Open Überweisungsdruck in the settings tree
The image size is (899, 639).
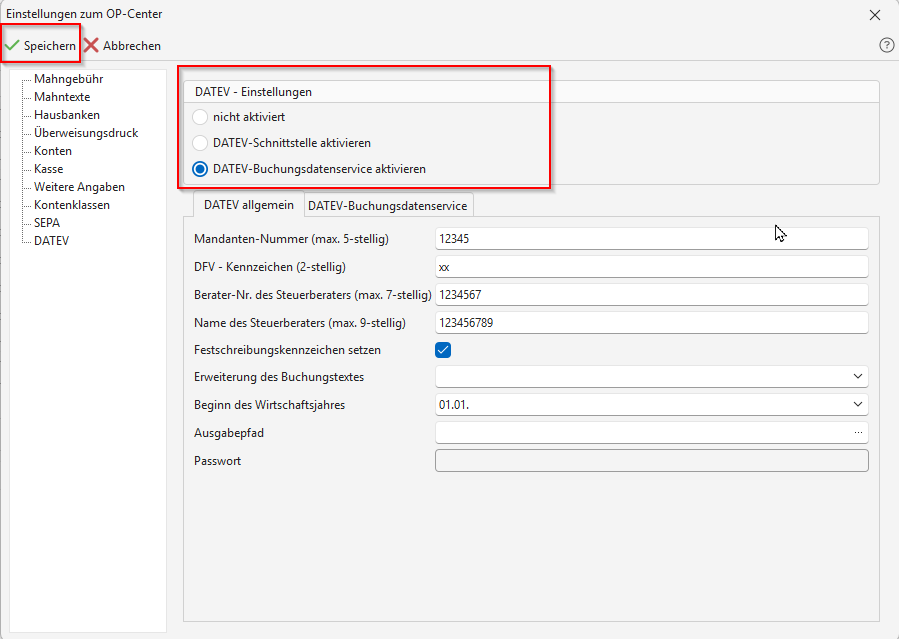pos(86,133)
